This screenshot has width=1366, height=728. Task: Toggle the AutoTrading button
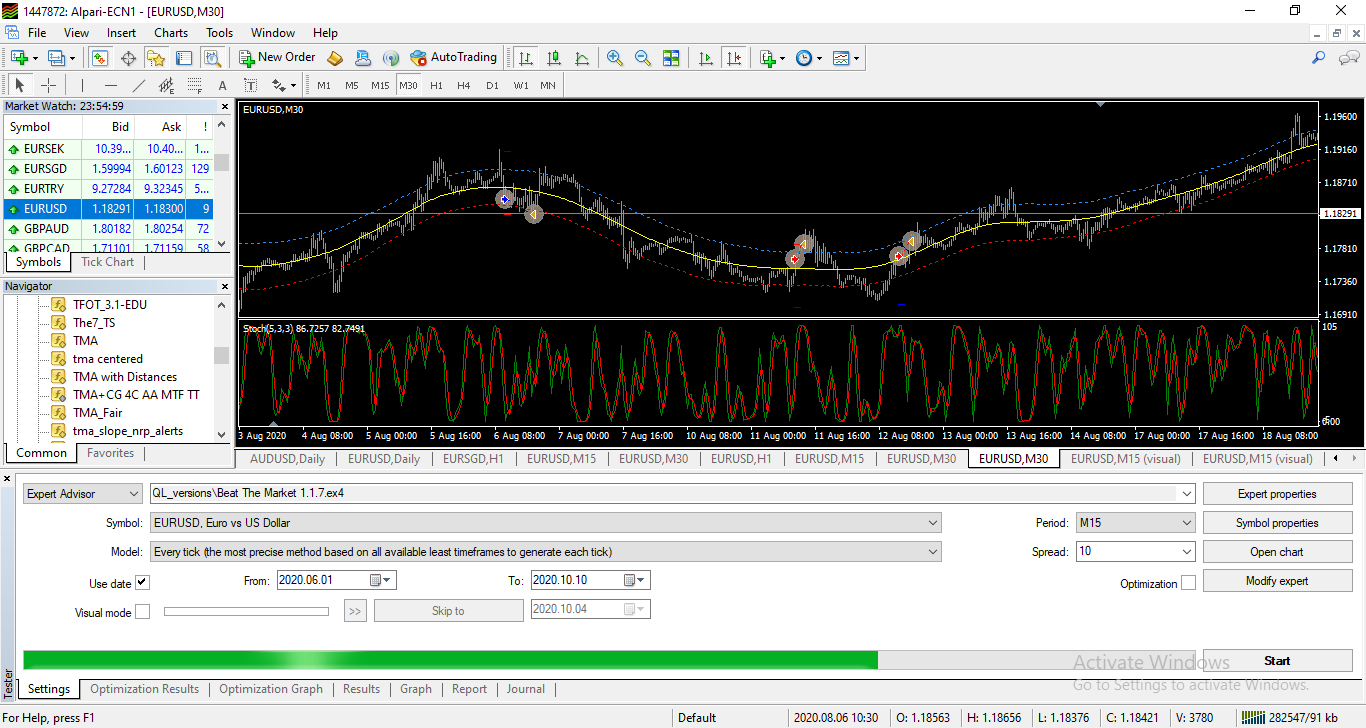[x=454, y=58]
